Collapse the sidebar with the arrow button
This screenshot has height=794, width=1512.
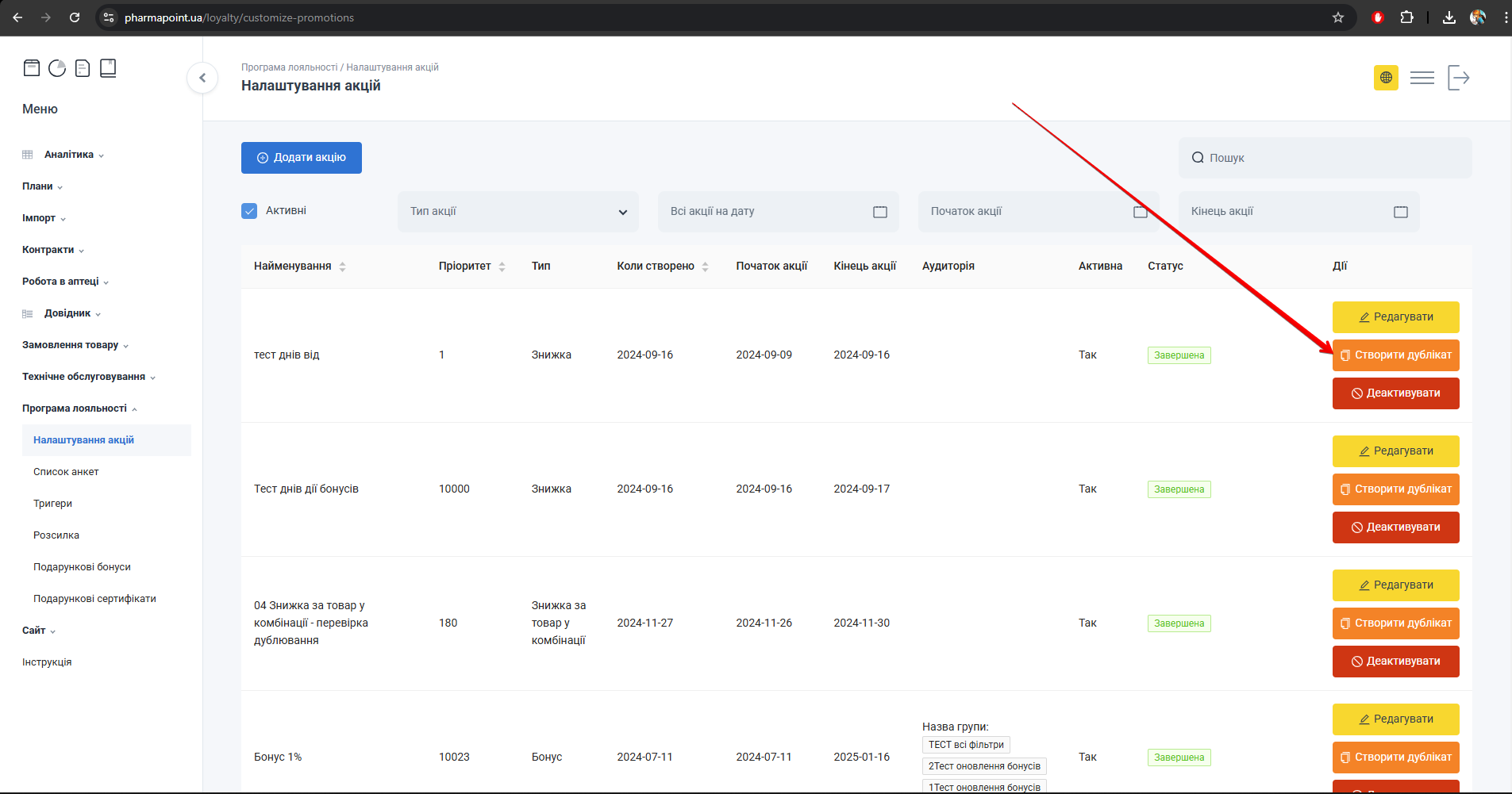coord(202,78)
